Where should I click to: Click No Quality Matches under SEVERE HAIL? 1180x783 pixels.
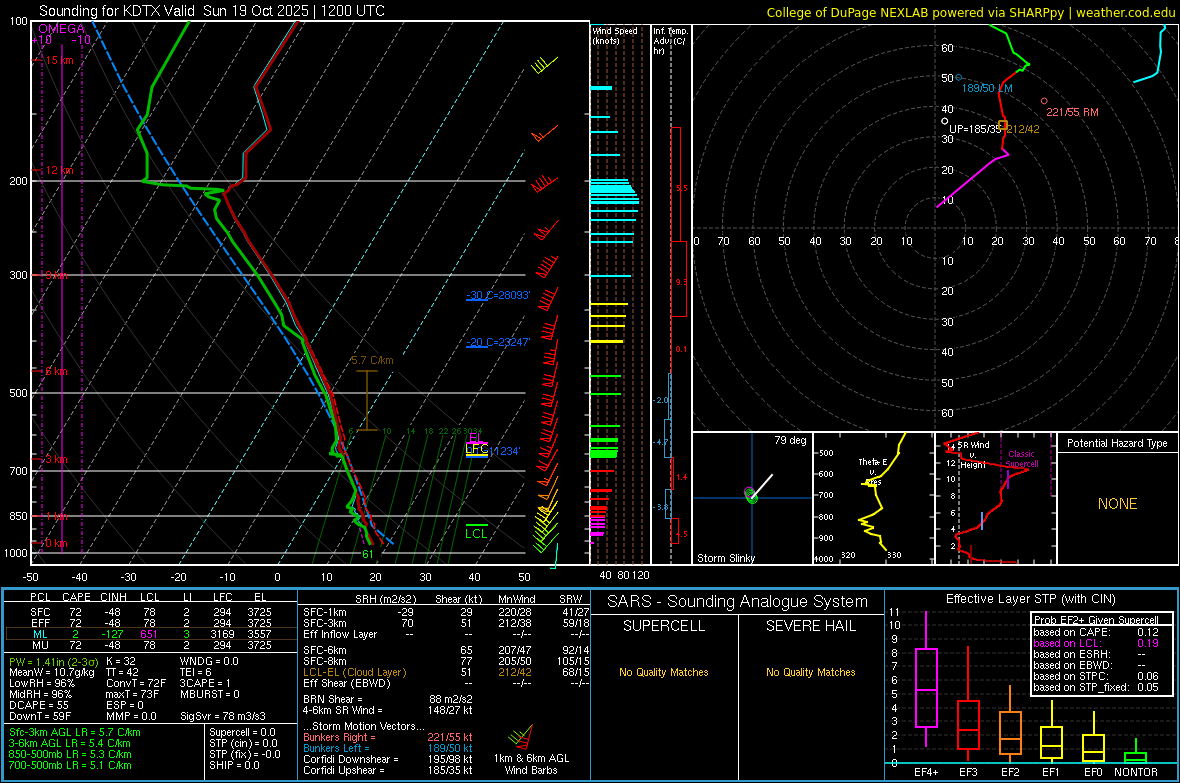tap(810, 672)
